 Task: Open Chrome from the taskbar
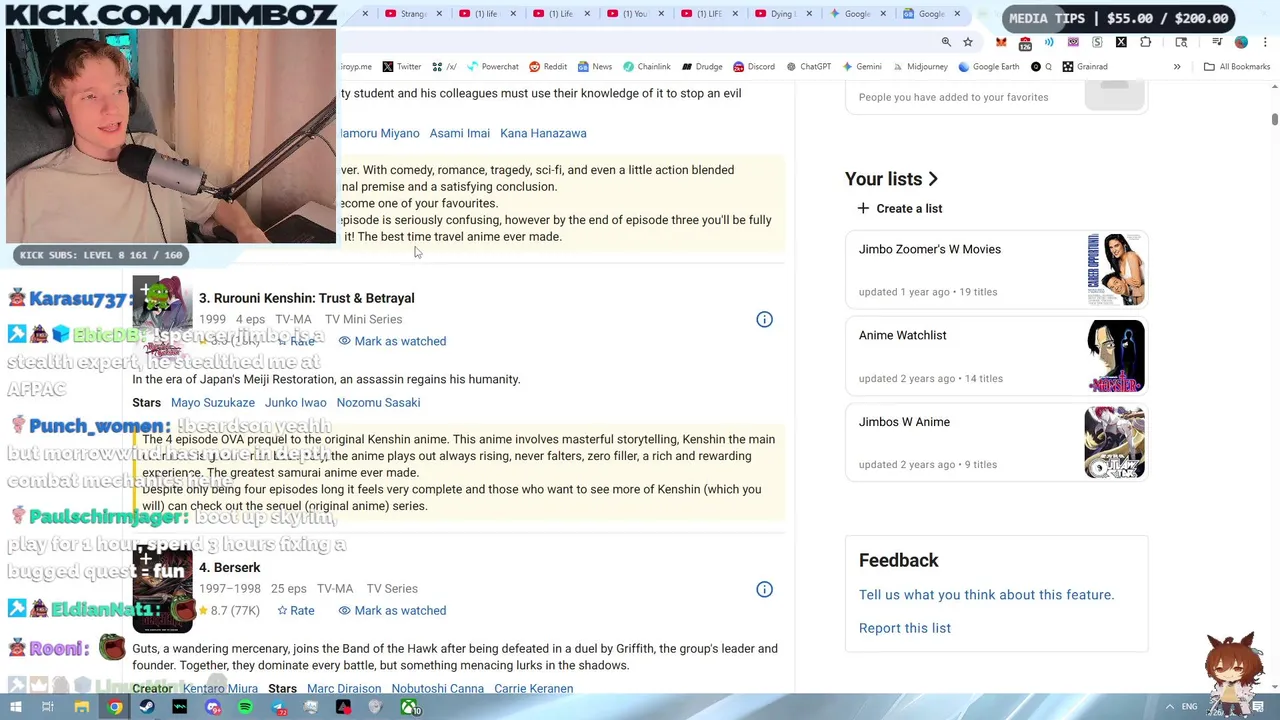(x=115, y=707)
